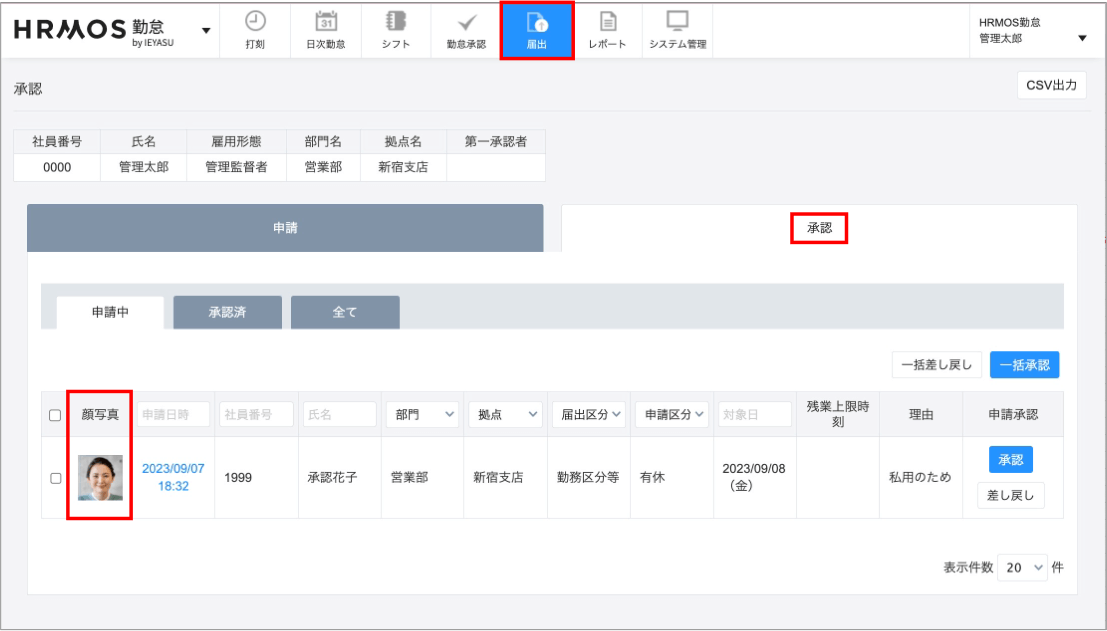Expand the 拠点 filter dropdown

coord(506,414)
